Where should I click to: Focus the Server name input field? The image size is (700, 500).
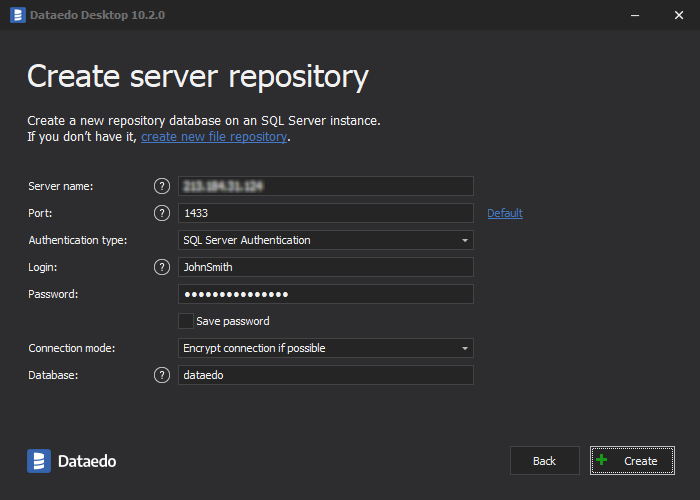325,186
